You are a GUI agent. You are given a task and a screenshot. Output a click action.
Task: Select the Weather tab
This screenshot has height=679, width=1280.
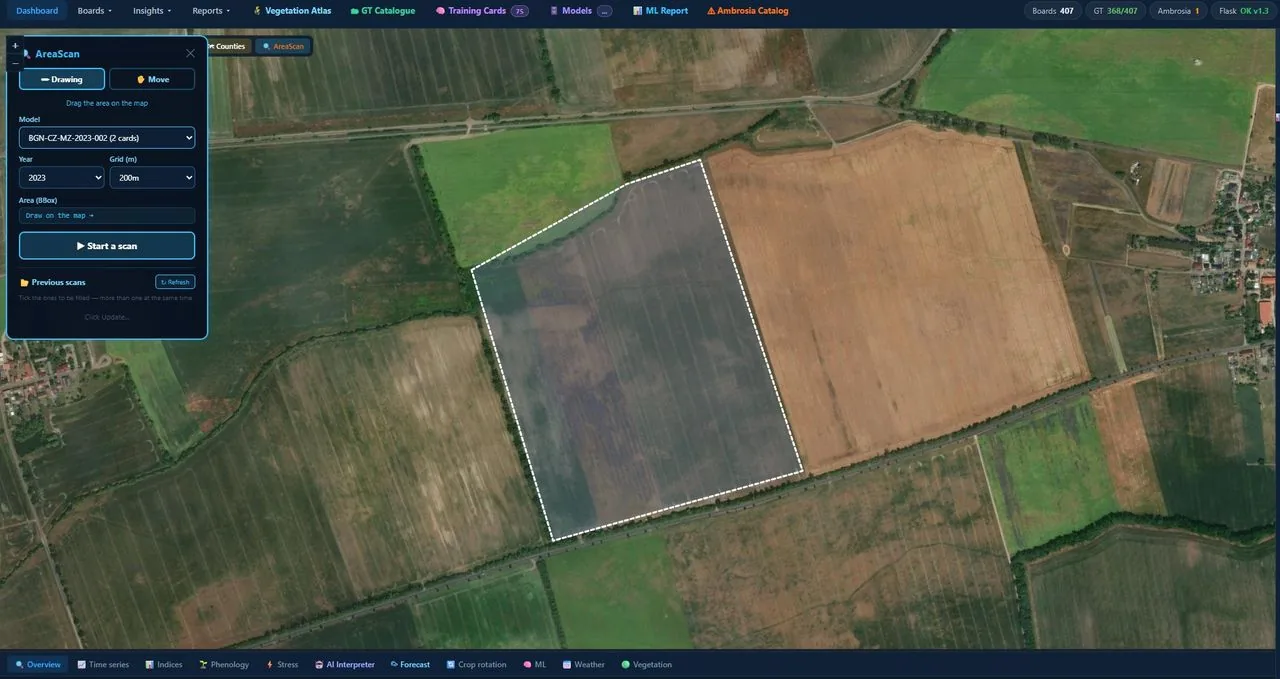(583, 664)
